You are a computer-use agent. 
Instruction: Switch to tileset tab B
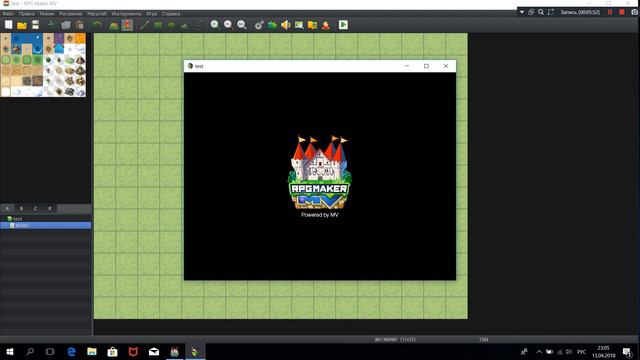coord(22,209)
